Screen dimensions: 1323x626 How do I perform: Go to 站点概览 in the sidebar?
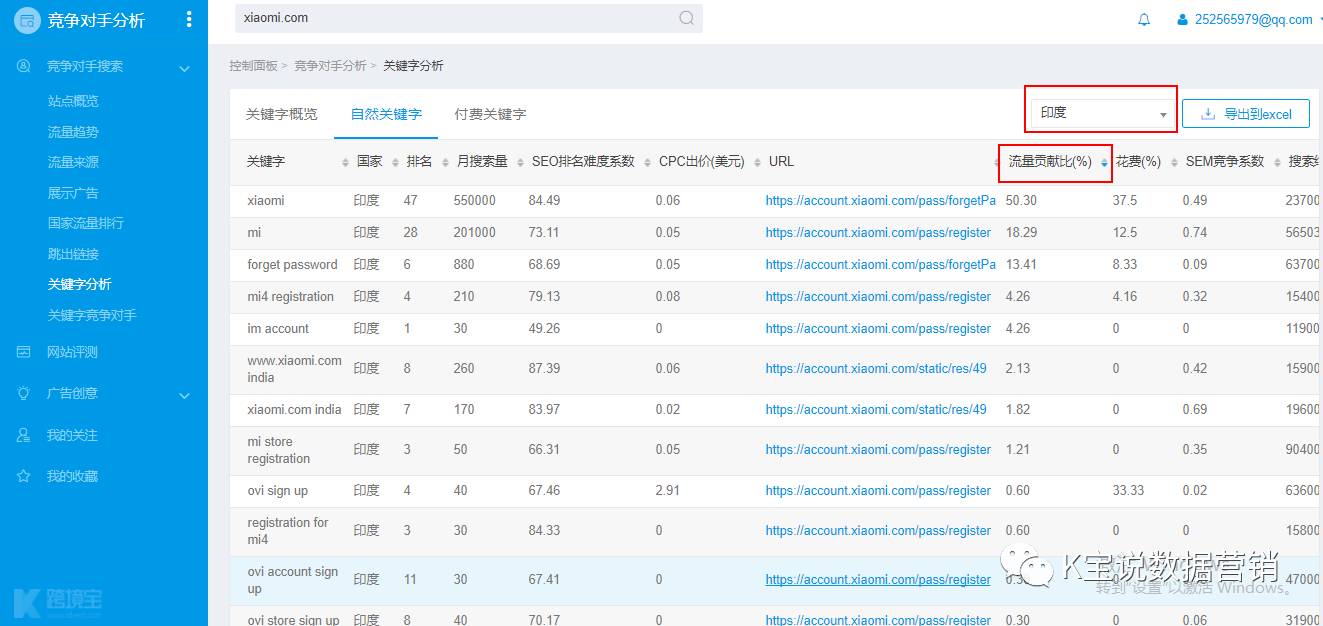tap(73, 101)
